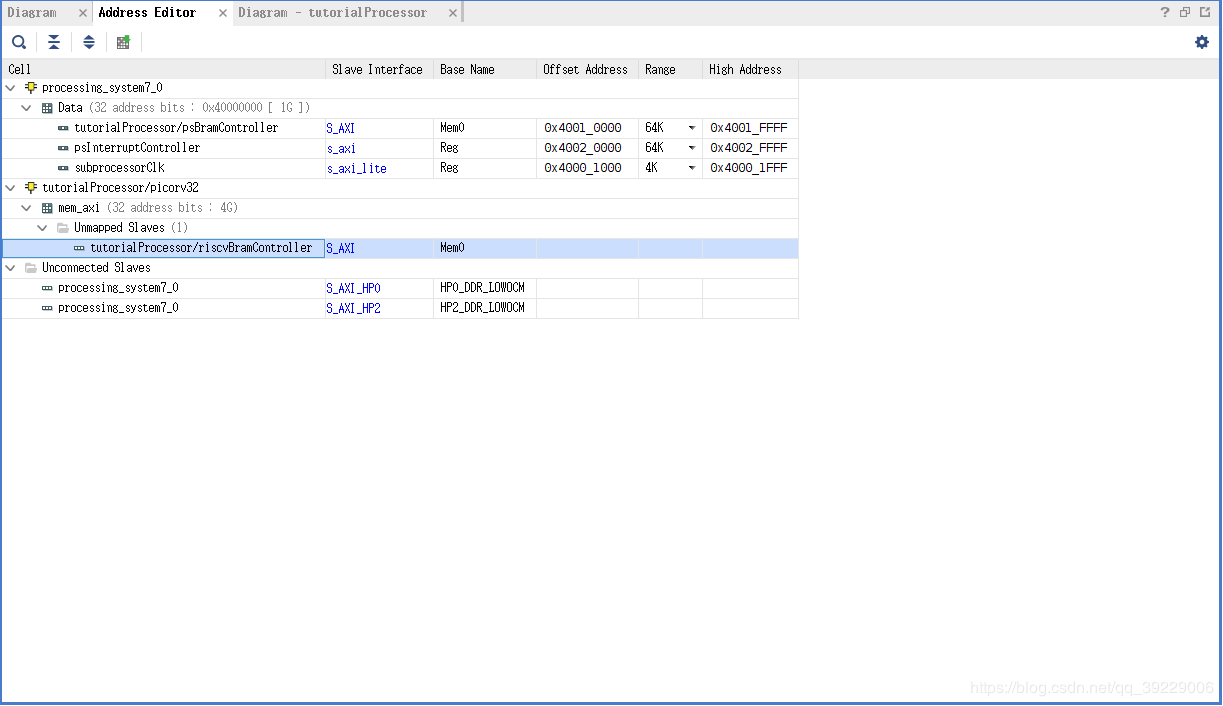Open Range dropdown for subprocessorClk row
The width and height of the screenshot is (1223, 706).
coord(691,168)
